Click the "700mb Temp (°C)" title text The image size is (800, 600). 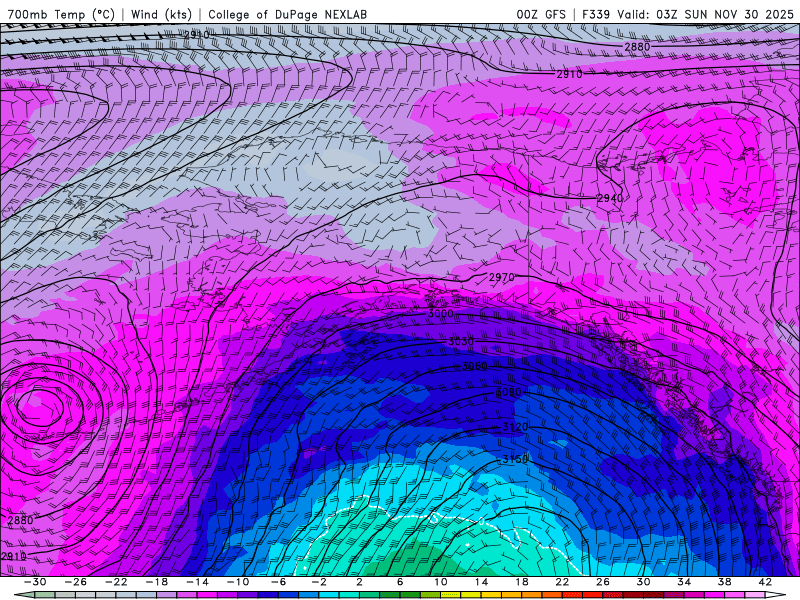click(x=61, y=14)
